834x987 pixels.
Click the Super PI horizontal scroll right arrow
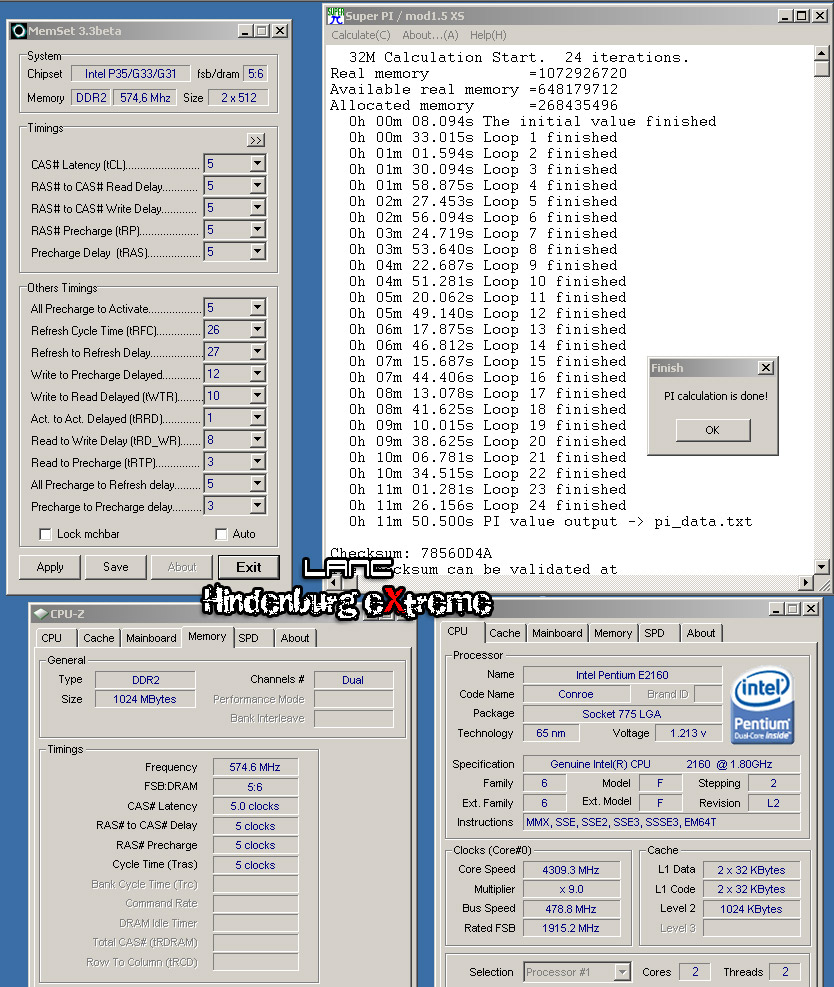(x=806, y=583)
